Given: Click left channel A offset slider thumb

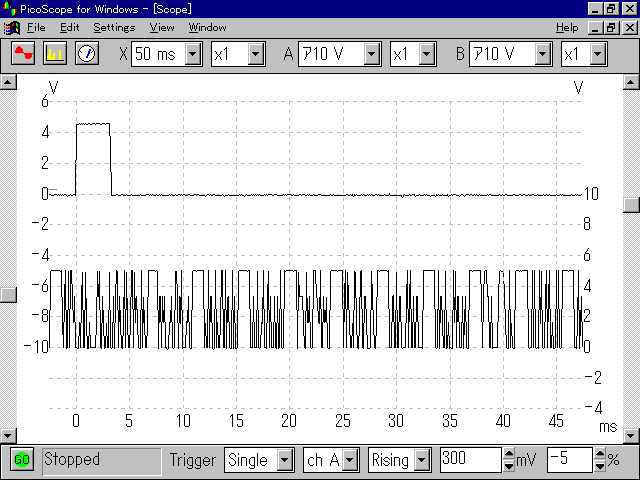Looking at the screenshot, I should click(x=8, y=294).
